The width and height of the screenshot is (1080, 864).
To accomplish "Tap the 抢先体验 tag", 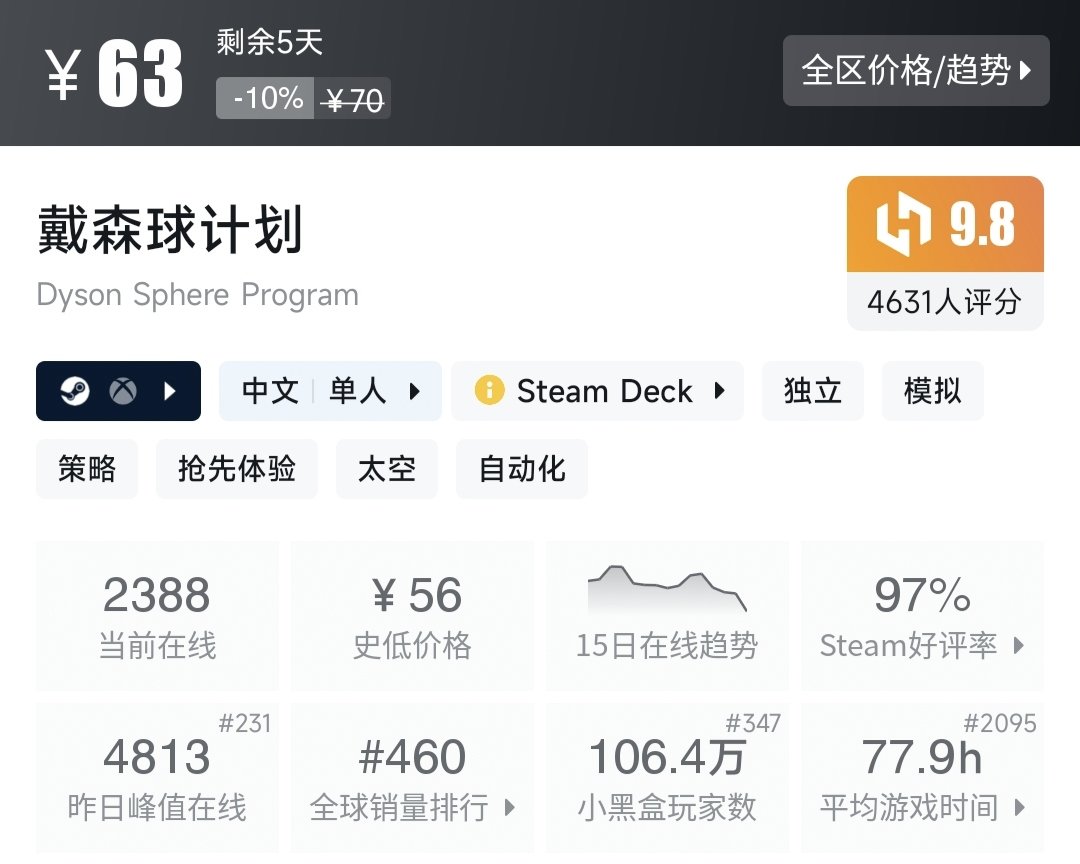I will click(237, 469).
